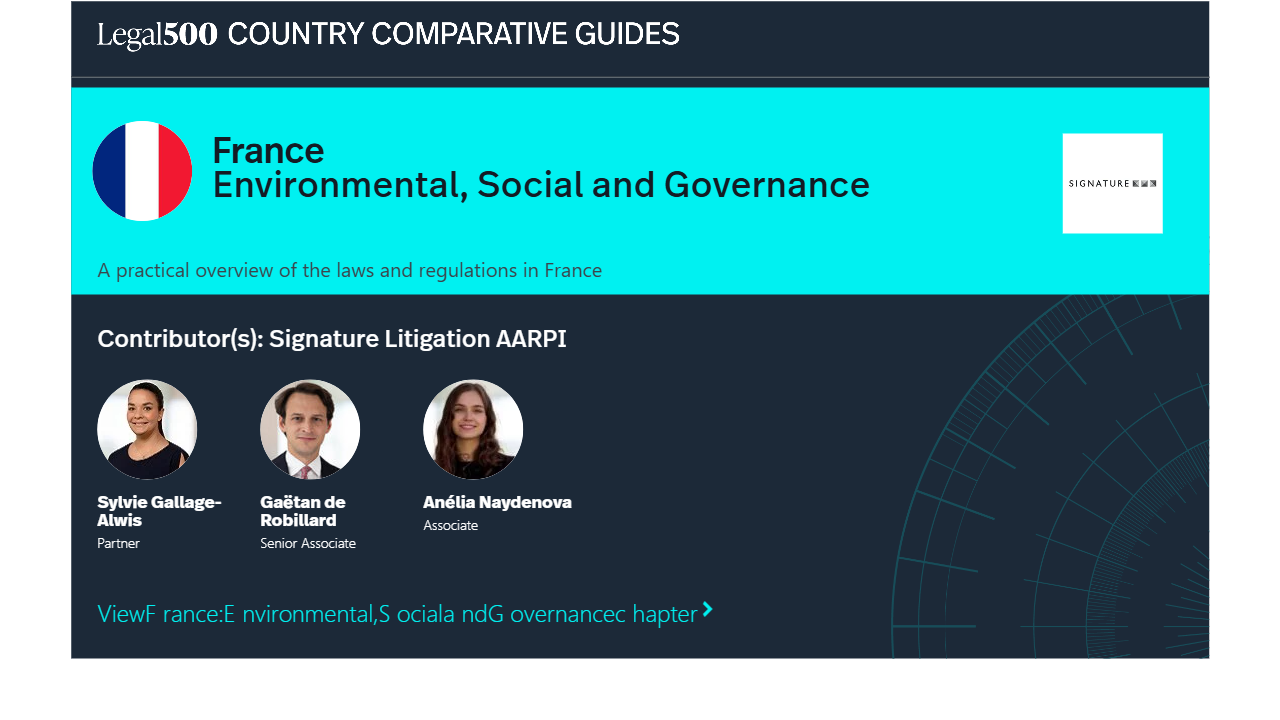Click the name Gaëtan de Robillard

(302, 511)
